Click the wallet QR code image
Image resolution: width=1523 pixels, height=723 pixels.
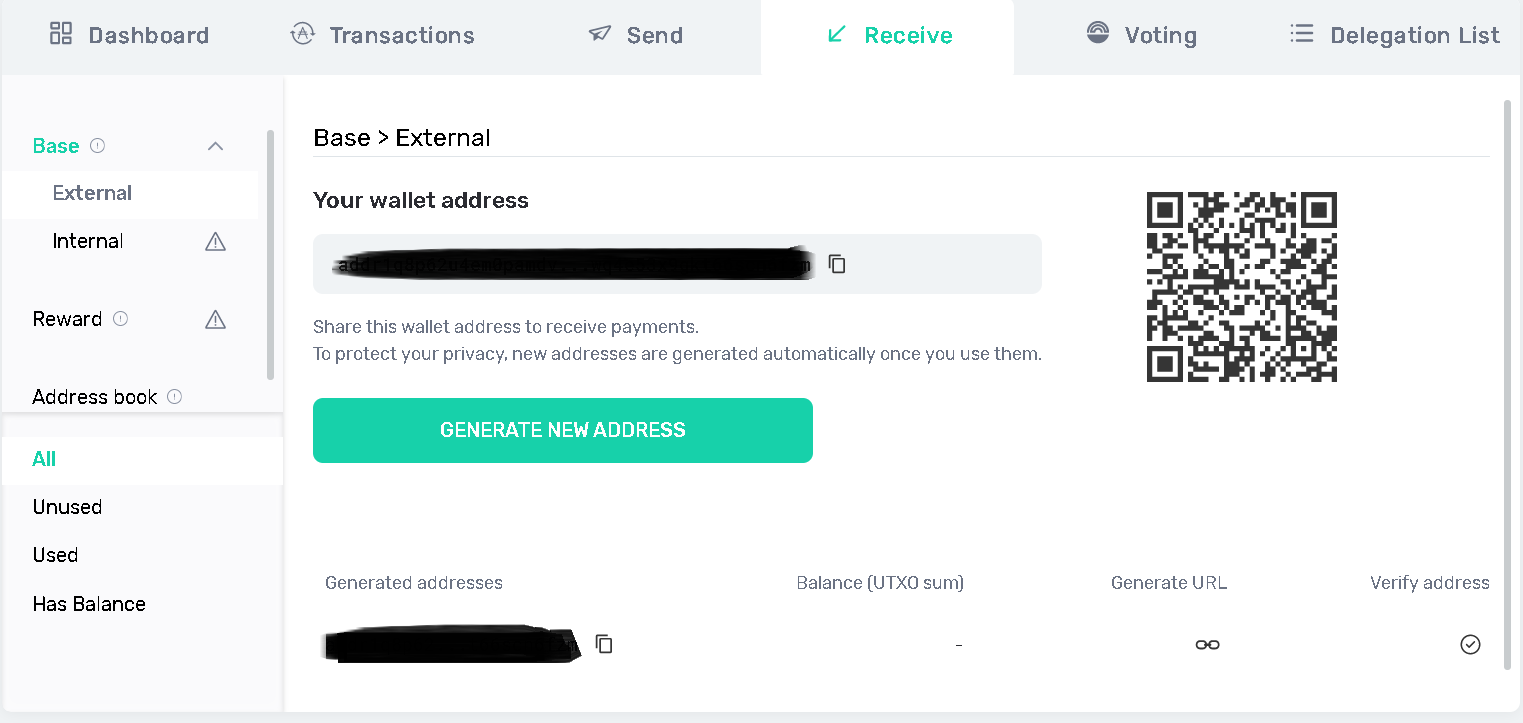coord(1241,287)
